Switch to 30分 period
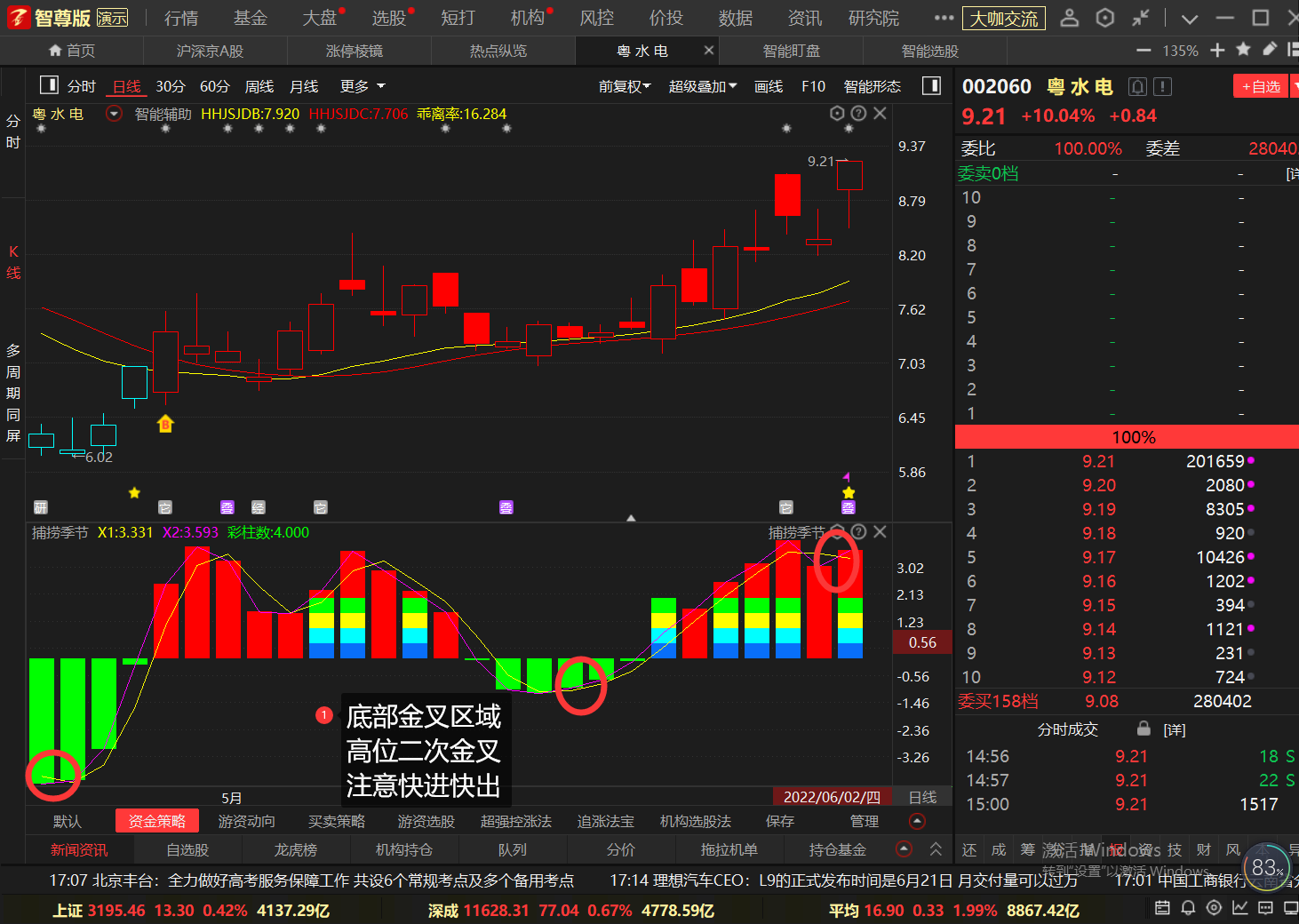Image resolution: width=1299 pixels, height=924 pixels. click(x=171, y=86)
